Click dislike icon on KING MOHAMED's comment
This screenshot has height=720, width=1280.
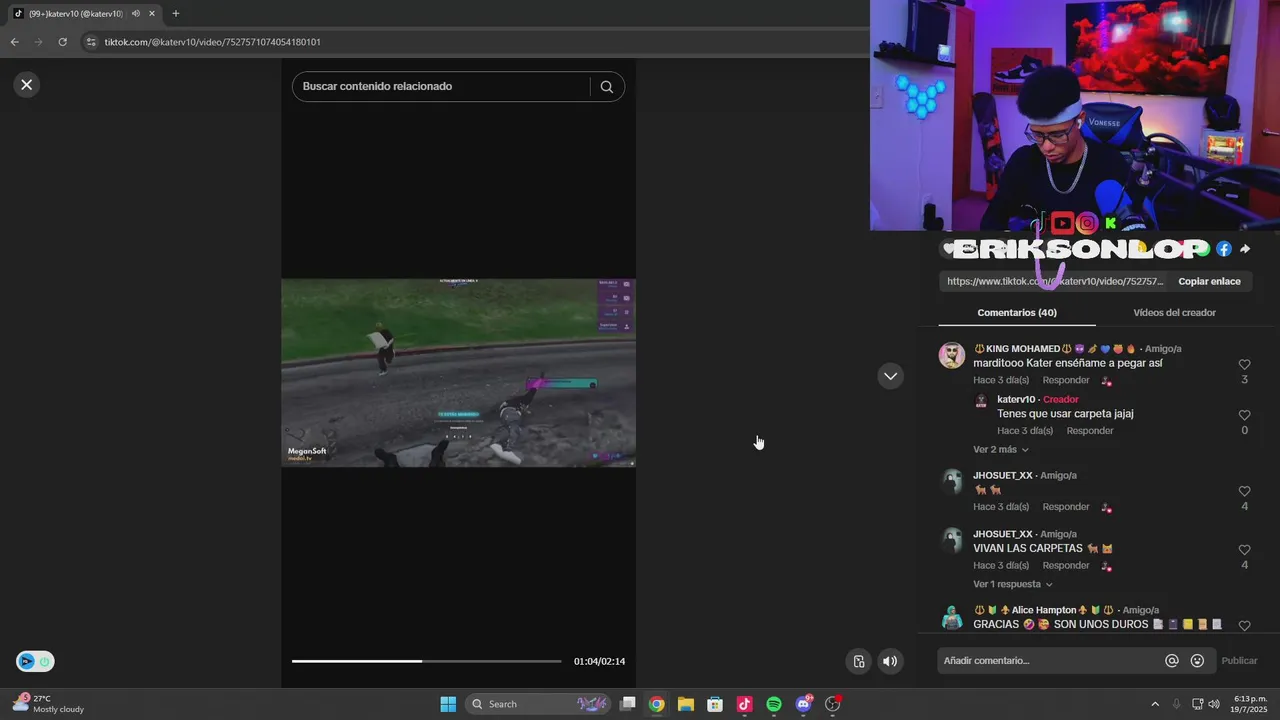tap(1106, 381)
